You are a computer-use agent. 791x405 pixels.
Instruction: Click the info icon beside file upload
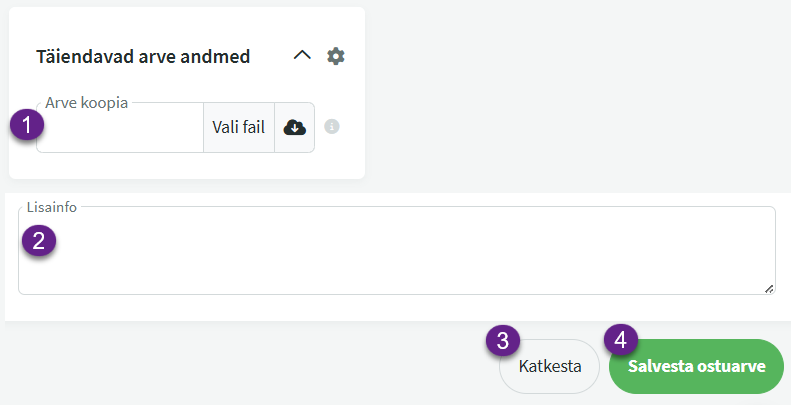coord(332,127)
